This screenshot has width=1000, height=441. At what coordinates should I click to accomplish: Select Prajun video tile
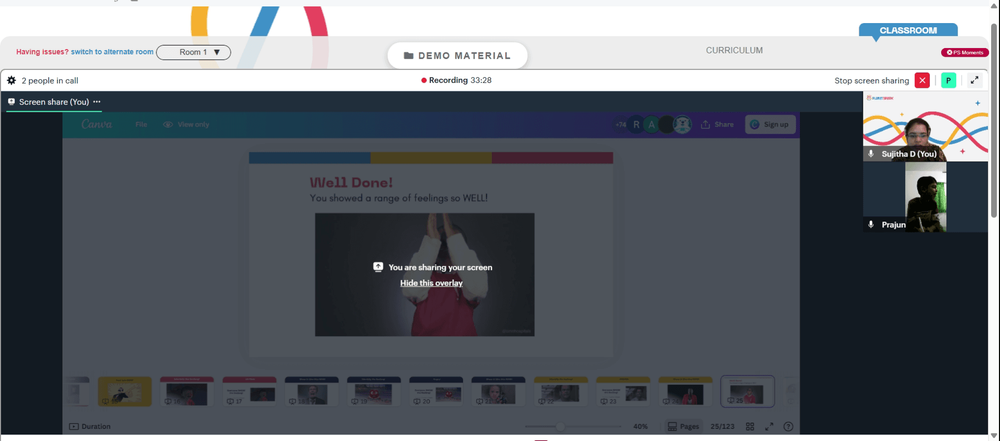click(926, 197)
